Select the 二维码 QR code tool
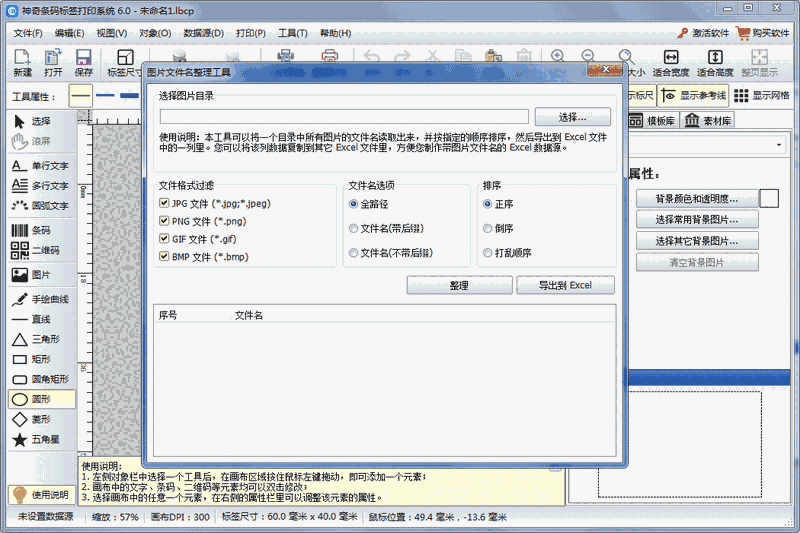The height and width of the screenshot is (533, 800). click(42, 250)
